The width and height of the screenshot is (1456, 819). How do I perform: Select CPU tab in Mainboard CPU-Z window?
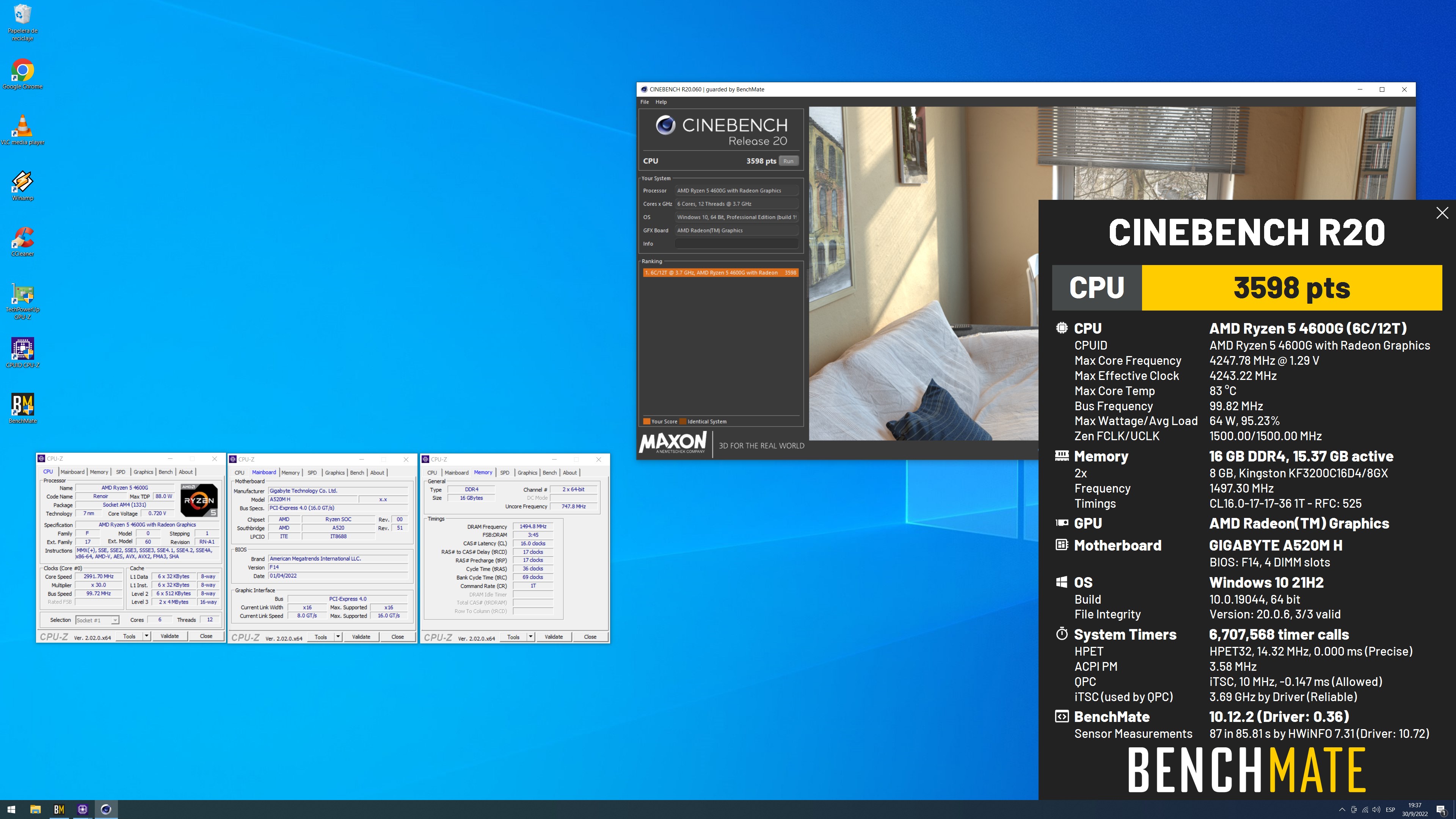(x=240, y=472)
